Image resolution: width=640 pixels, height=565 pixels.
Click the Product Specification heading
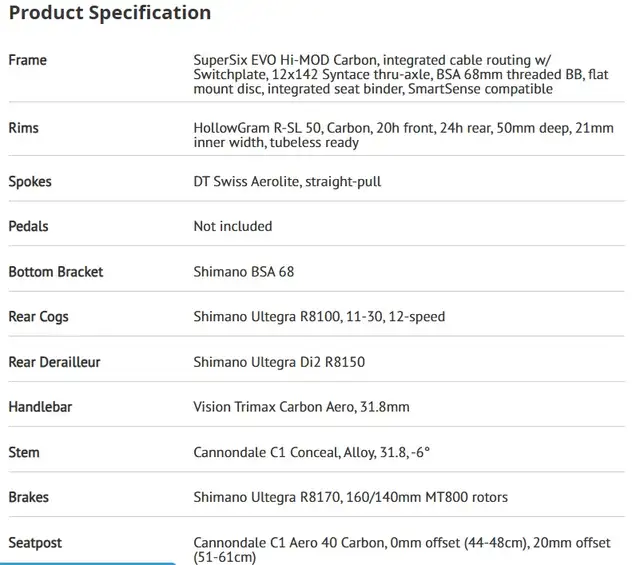click(x=110, y=13)
